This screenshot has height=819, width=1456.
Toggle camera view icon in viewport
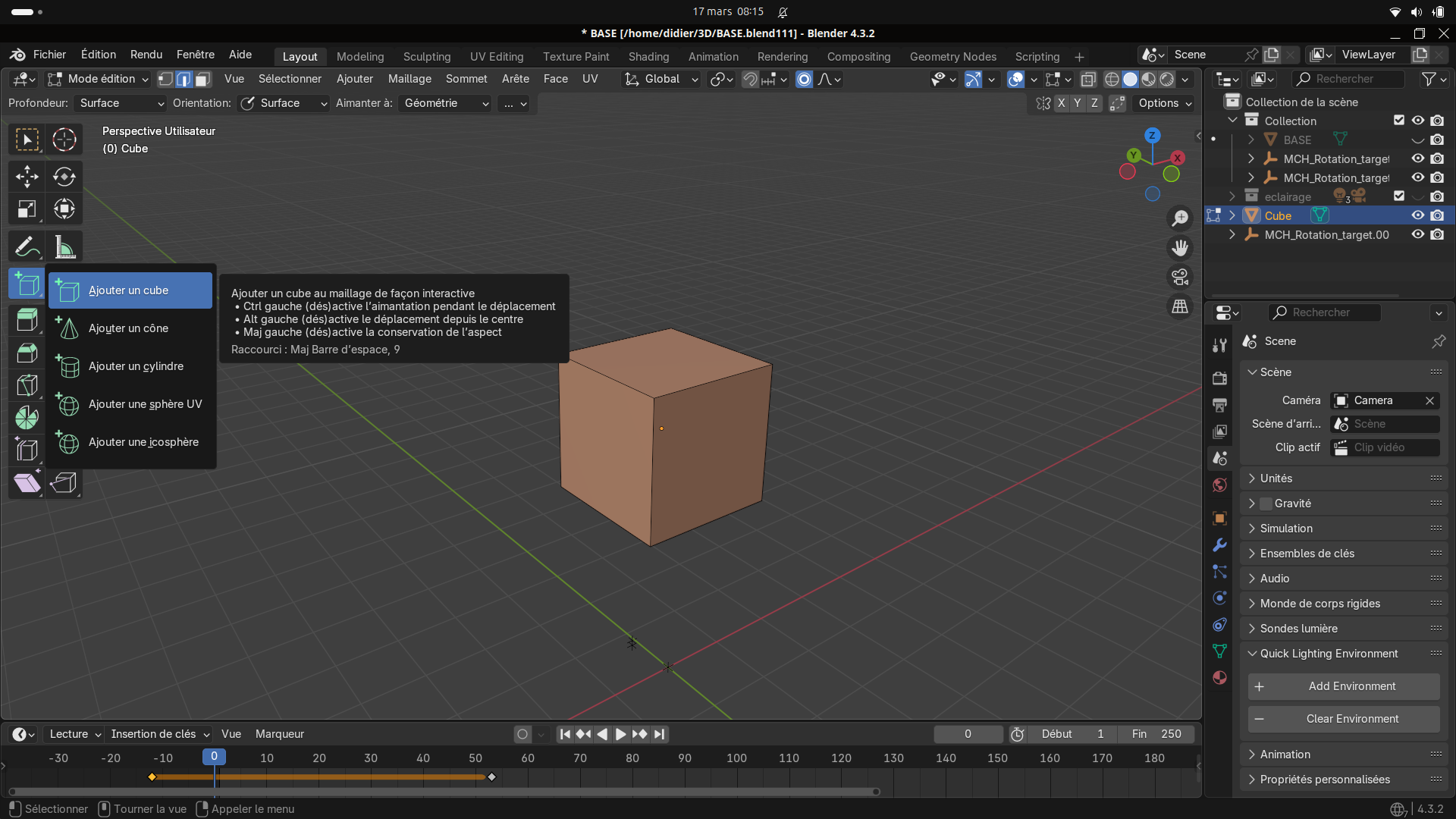tap(1180, 278)
